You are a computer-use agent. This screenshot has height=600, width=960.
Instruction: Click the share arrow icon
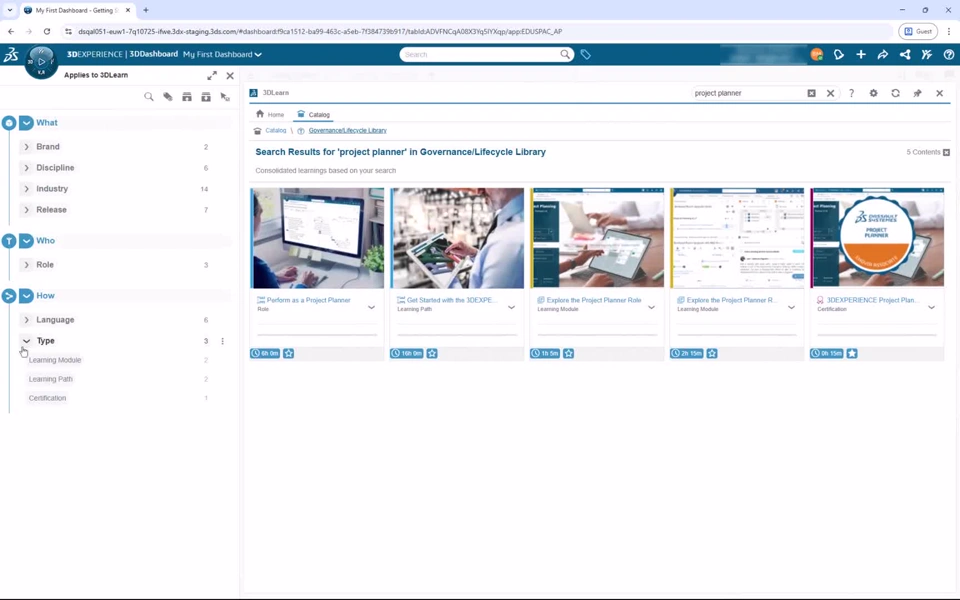882,54
